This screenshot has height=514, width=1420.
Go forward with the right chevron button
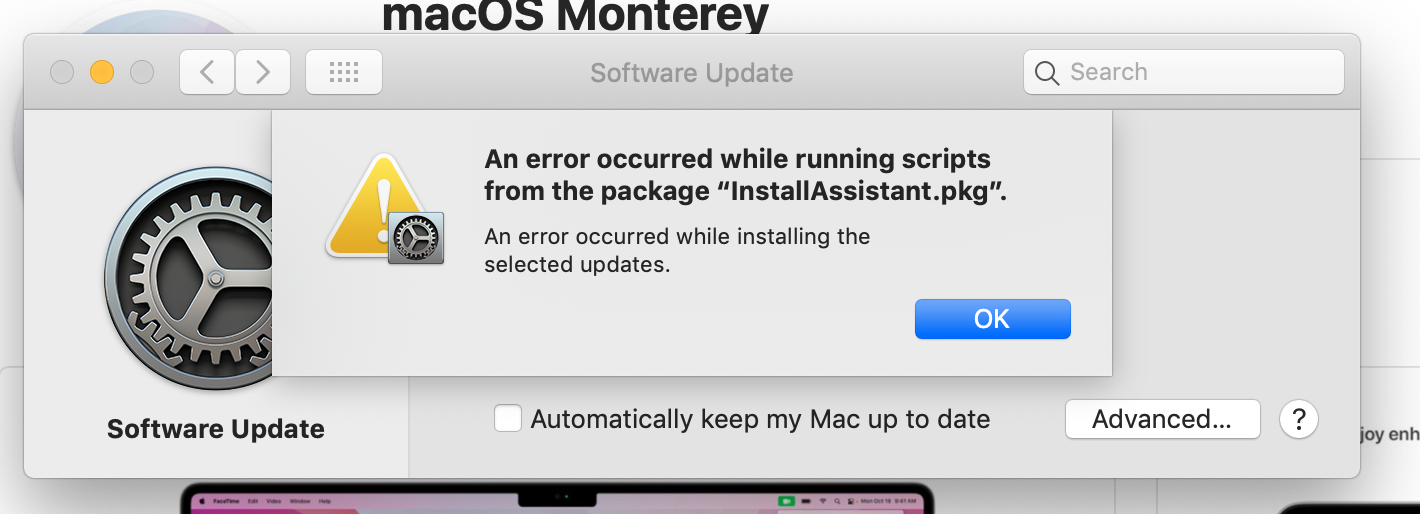[263, 72]
